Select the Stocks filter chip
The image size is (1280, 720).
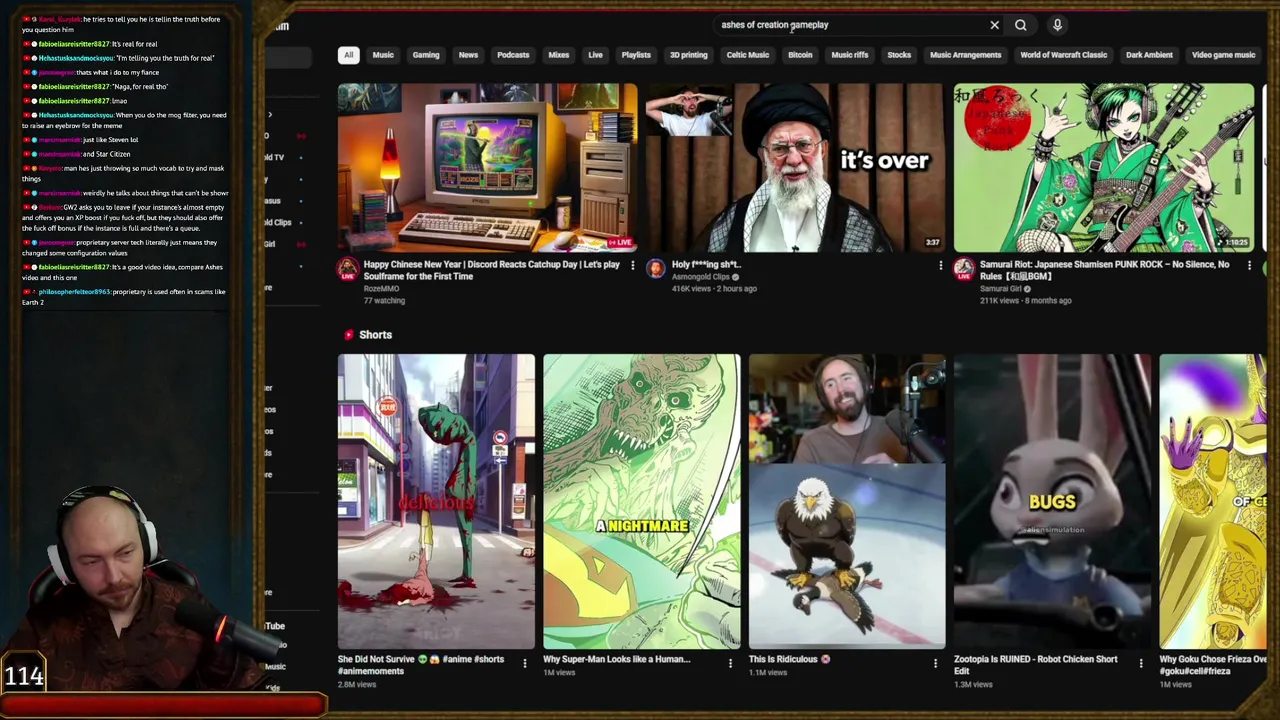[899, 55]
